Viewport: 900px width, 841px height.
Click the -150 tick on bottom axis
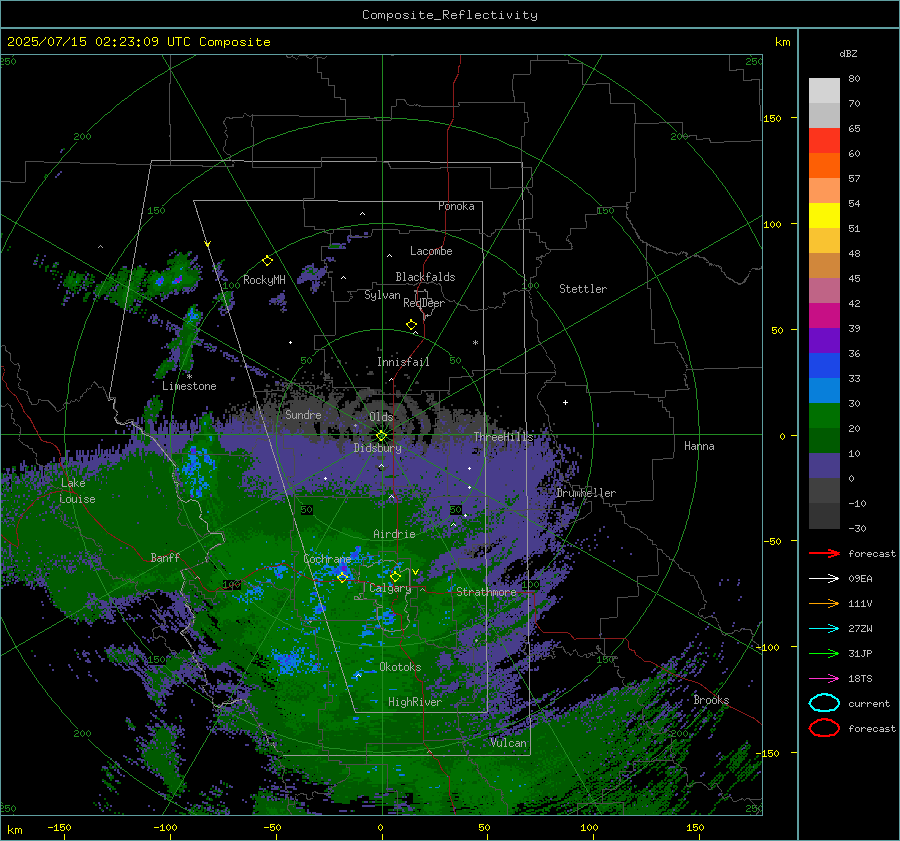click(x=60, y=827)
